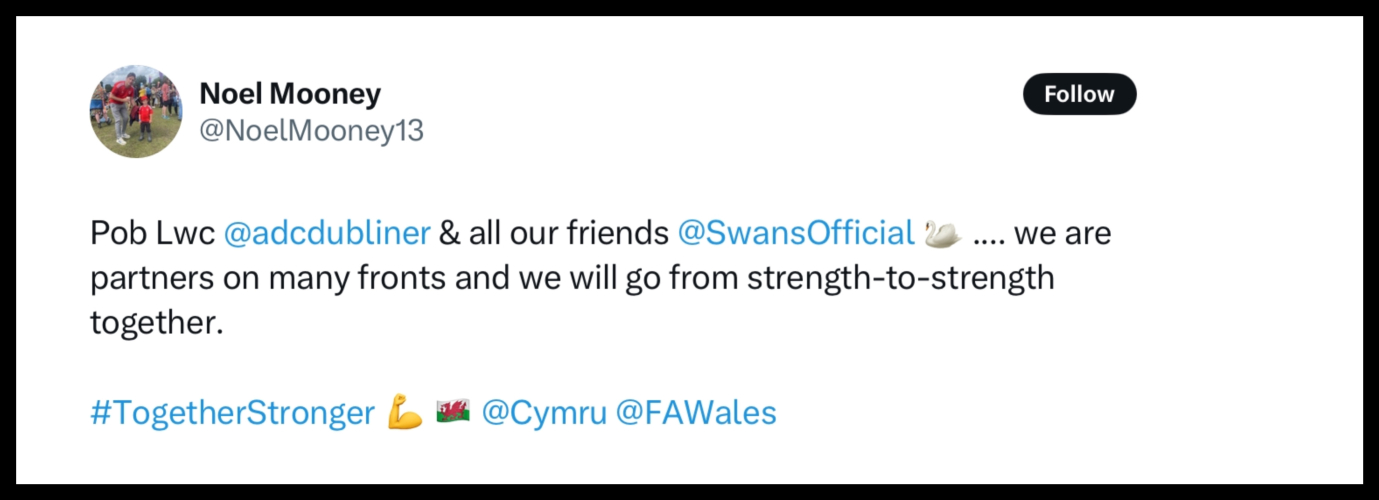Open the @adcdubliner mention

(327, 233)
